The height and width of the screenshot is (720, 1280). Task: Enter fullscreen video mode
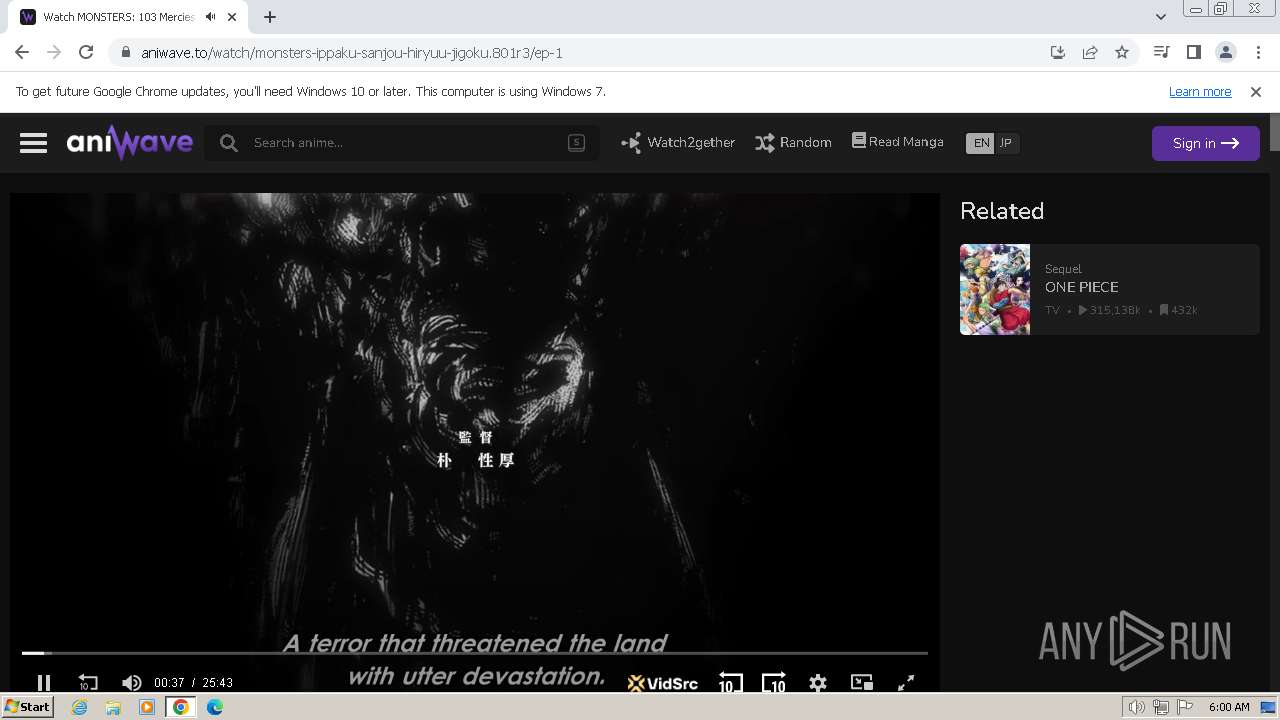pos(906,683)
